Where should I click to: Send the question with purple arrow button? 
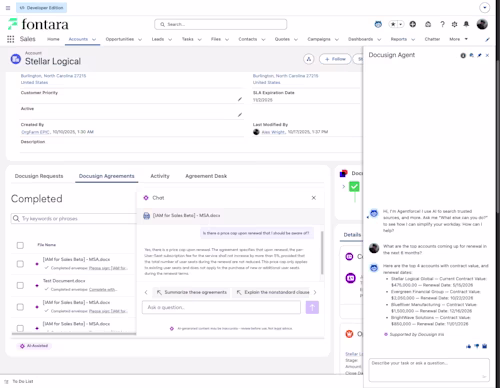tap(312, 307)
